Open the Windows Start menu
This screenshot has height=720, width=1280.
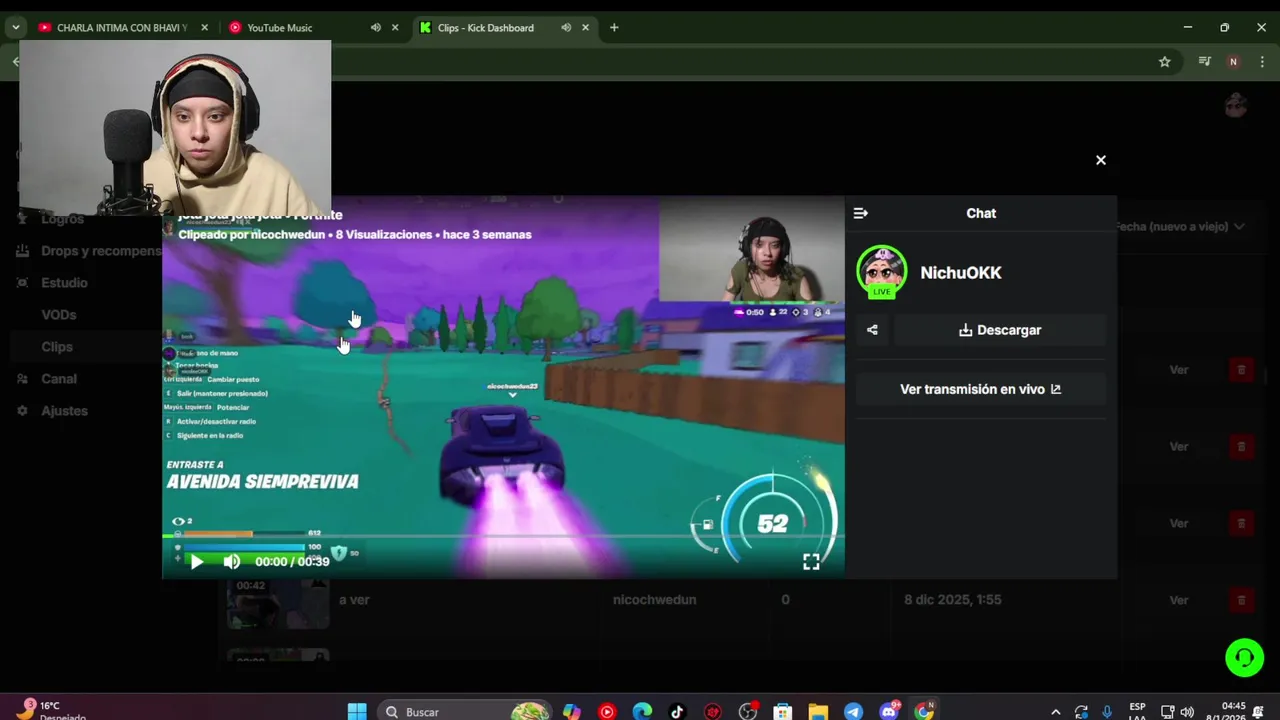[x=357, y=712]
